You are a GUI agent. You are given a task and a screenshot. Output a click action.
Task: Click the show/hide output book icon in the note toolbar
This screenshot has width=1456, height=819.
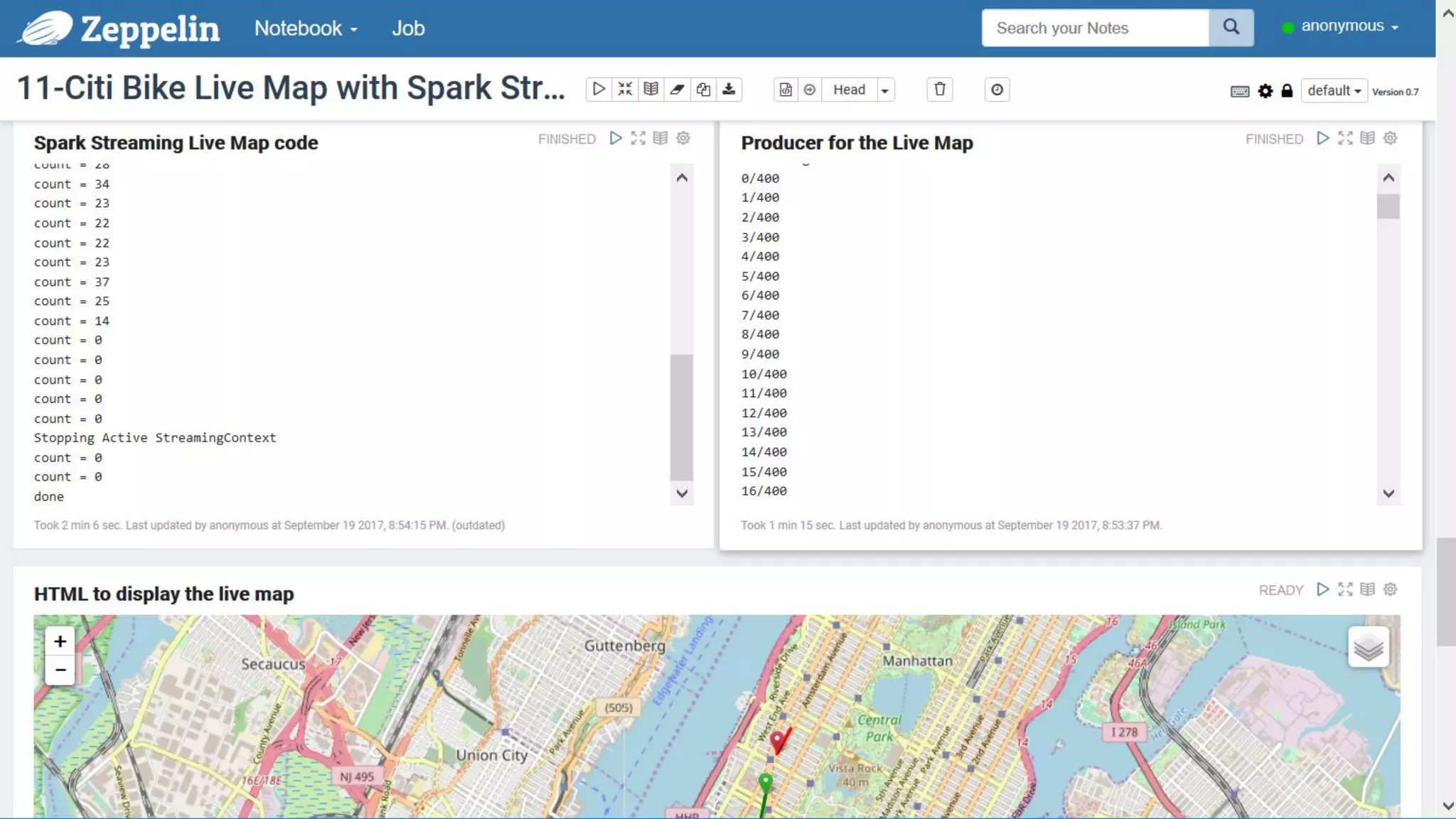click(651, 90)
